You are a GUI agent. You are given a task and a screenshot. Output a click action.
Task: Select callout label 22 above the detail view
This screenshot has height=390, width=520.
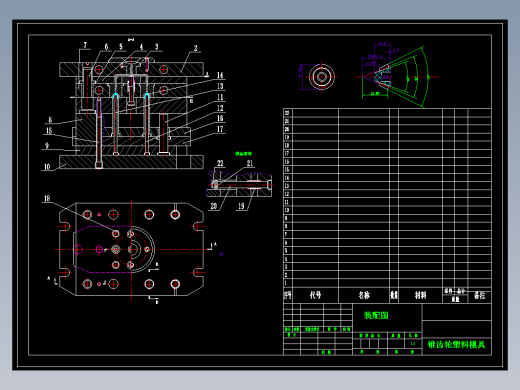(220, 163)
